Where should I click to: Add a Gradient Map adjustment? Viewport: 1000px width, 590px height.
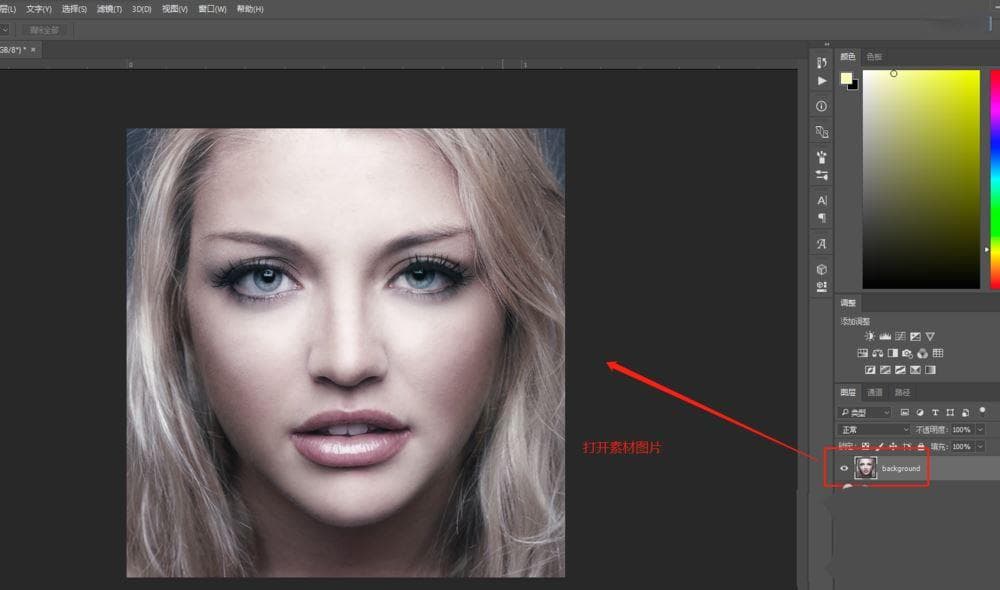930,370
